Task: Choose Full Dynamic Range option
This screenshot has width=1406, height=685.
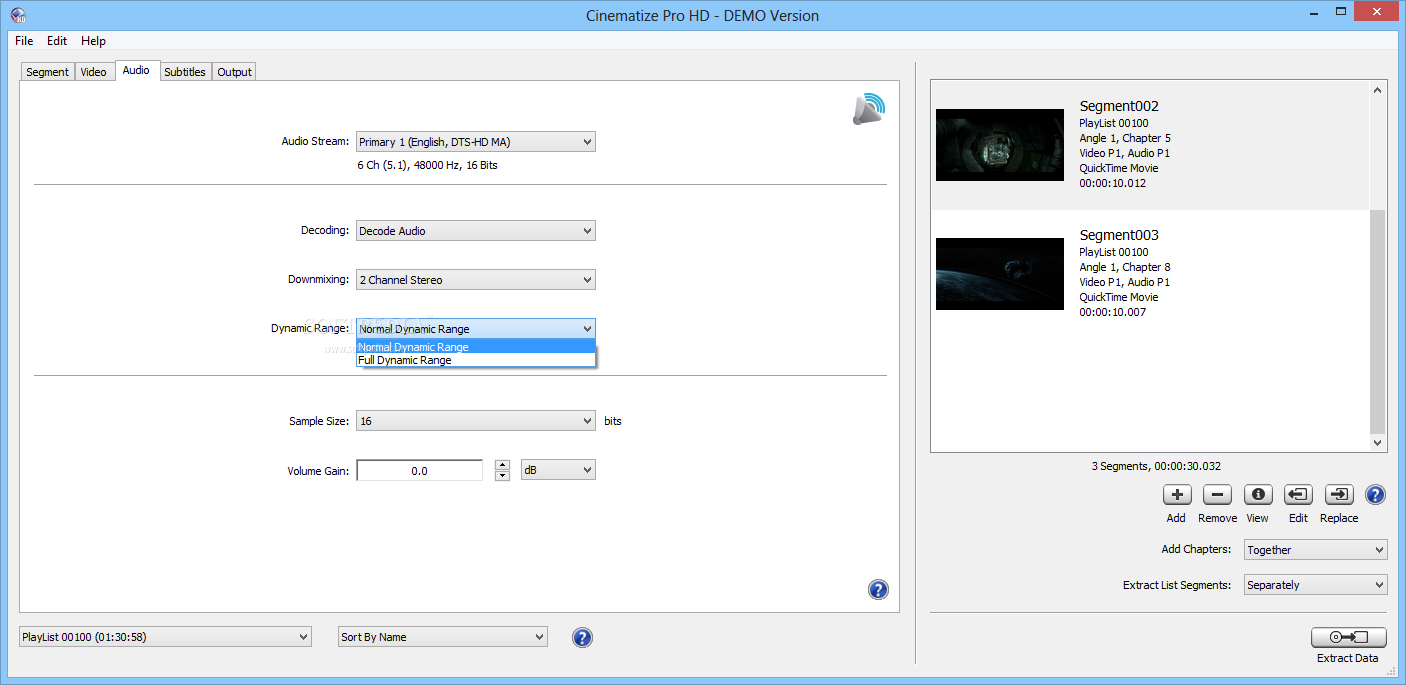Action: click(476, 360)
